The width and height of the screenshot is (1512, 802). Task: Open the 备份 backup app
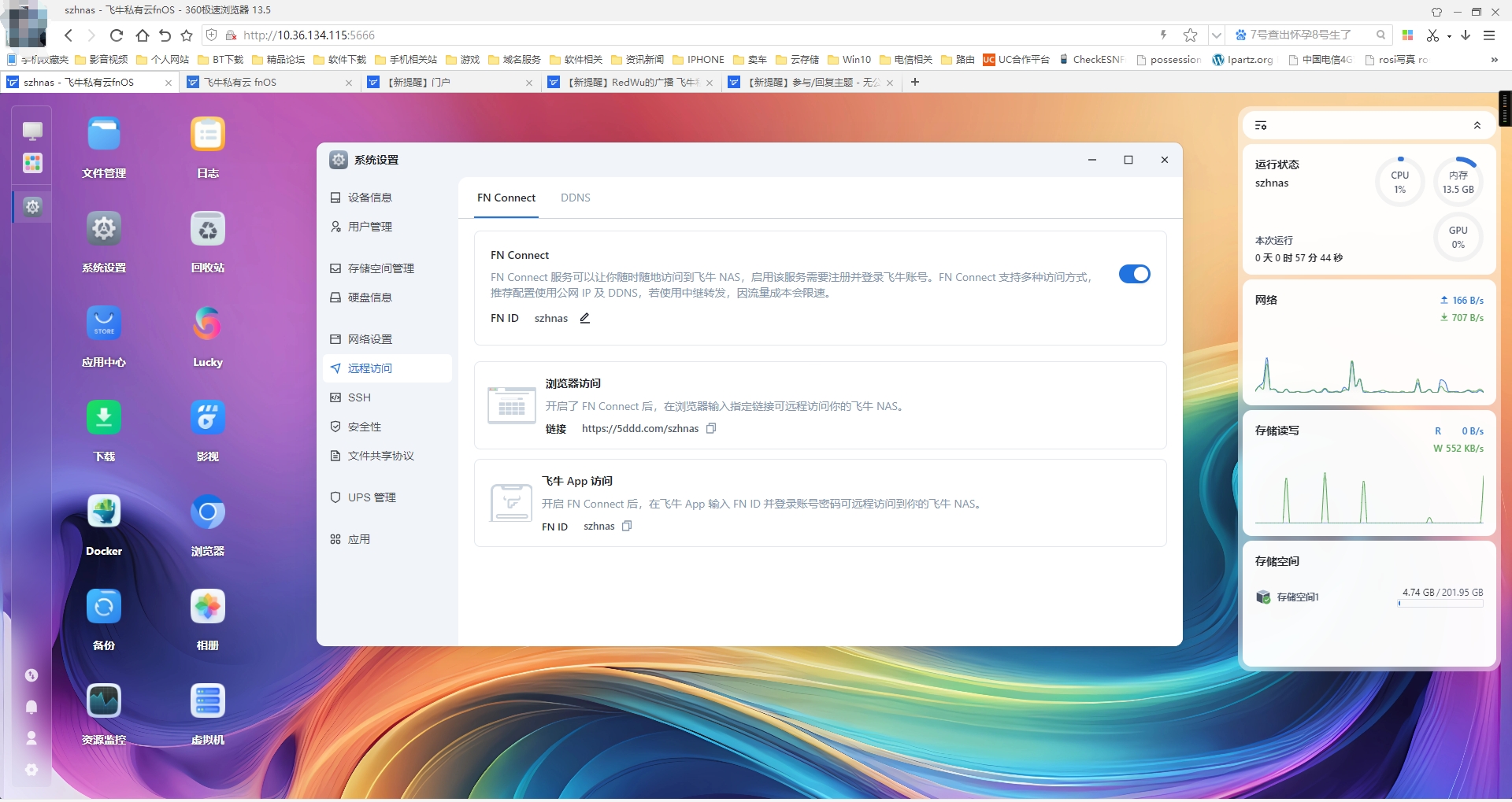click(104, 607)
